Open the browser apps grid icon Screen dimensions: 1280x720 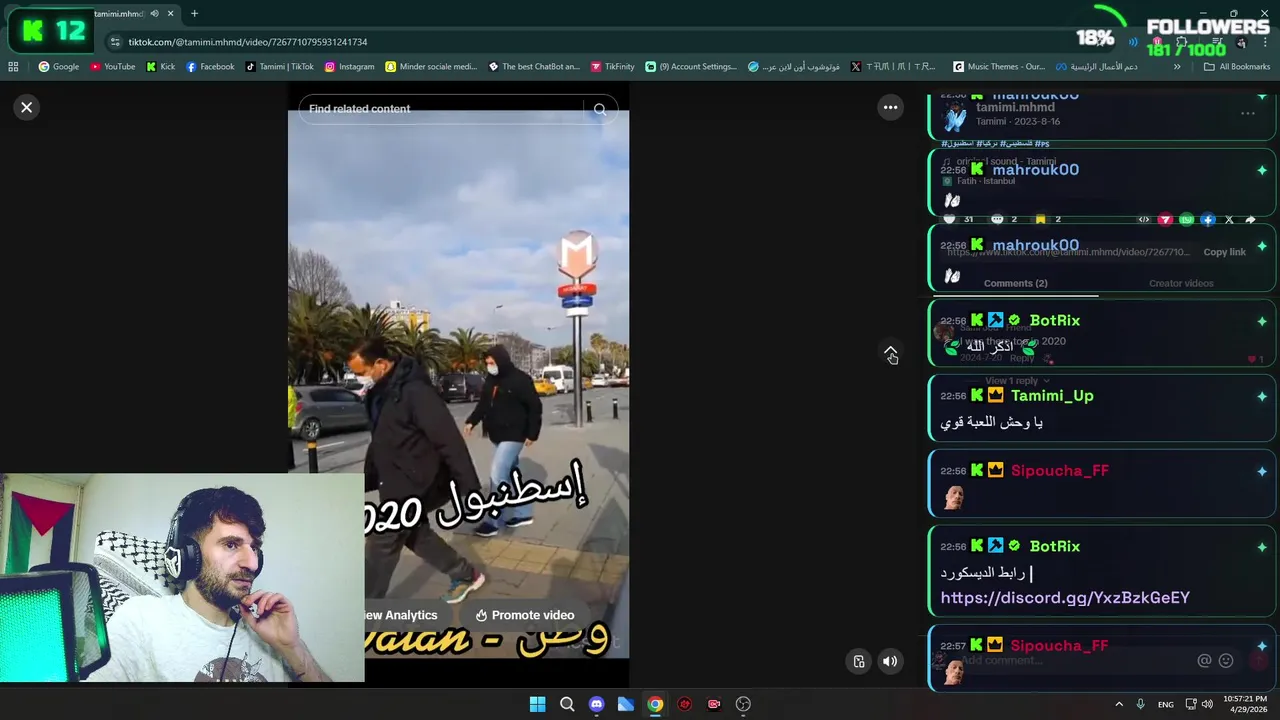(x=13, y=67)
